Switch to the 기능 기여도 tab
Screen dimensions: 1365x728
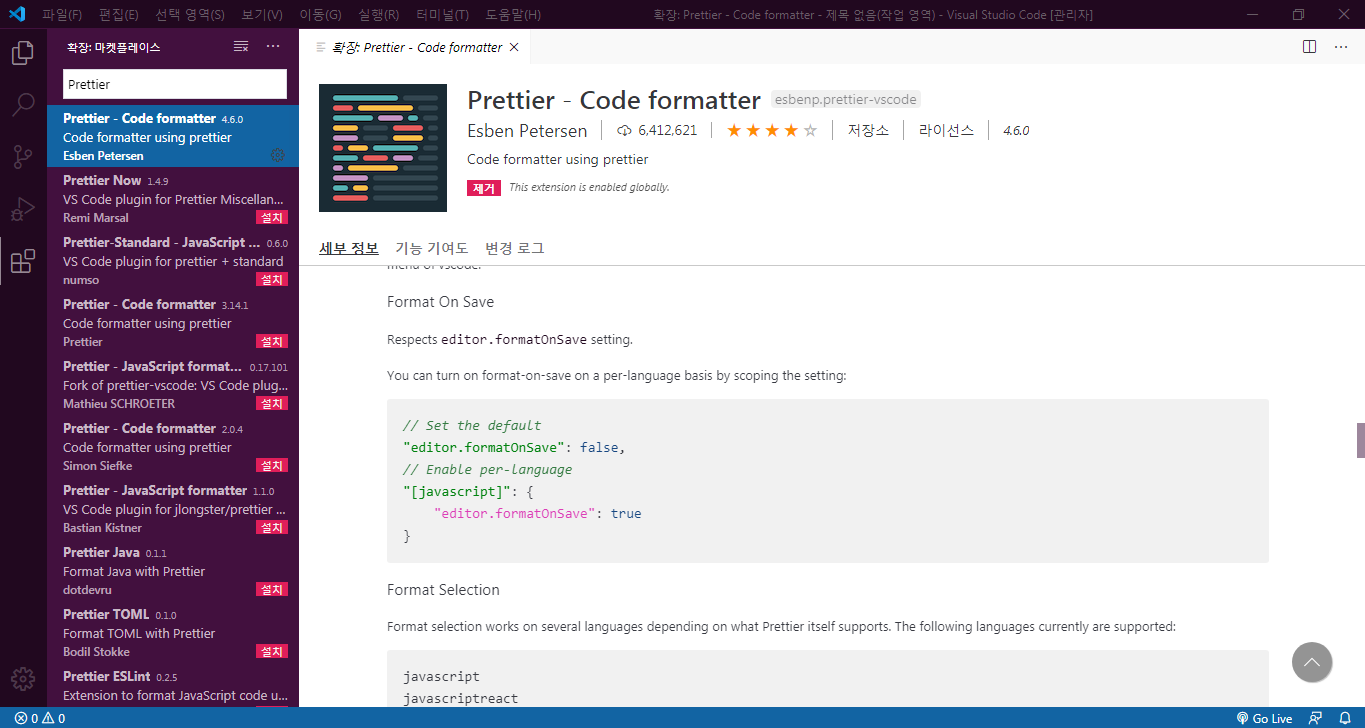431,248
